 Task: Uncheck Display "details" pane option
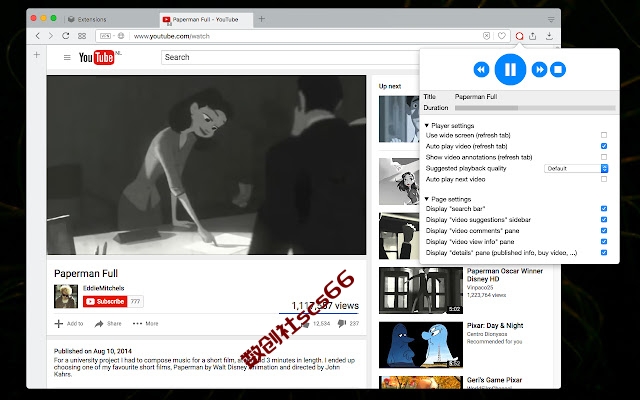[604, 253]
